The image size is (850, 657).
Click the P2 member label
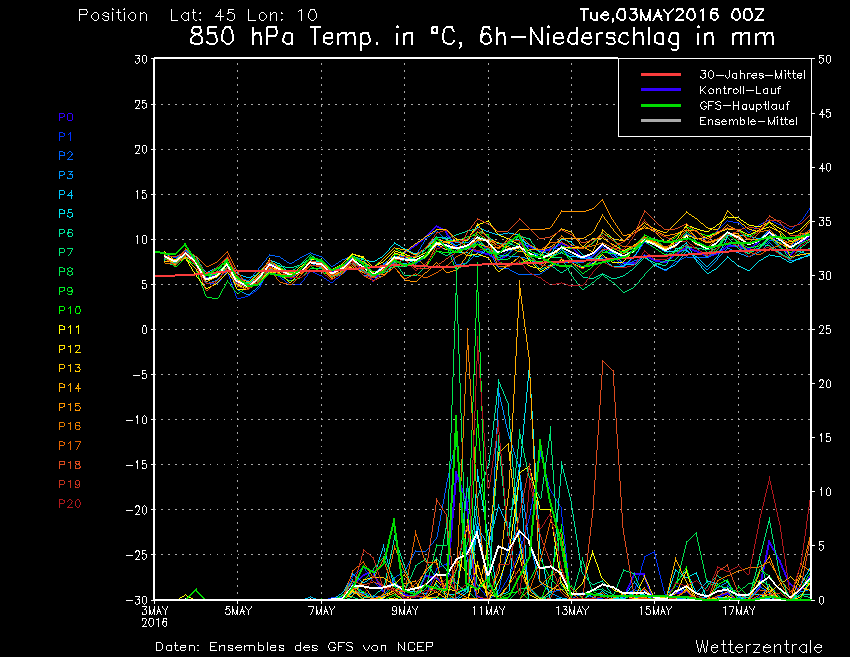(66, 156)
